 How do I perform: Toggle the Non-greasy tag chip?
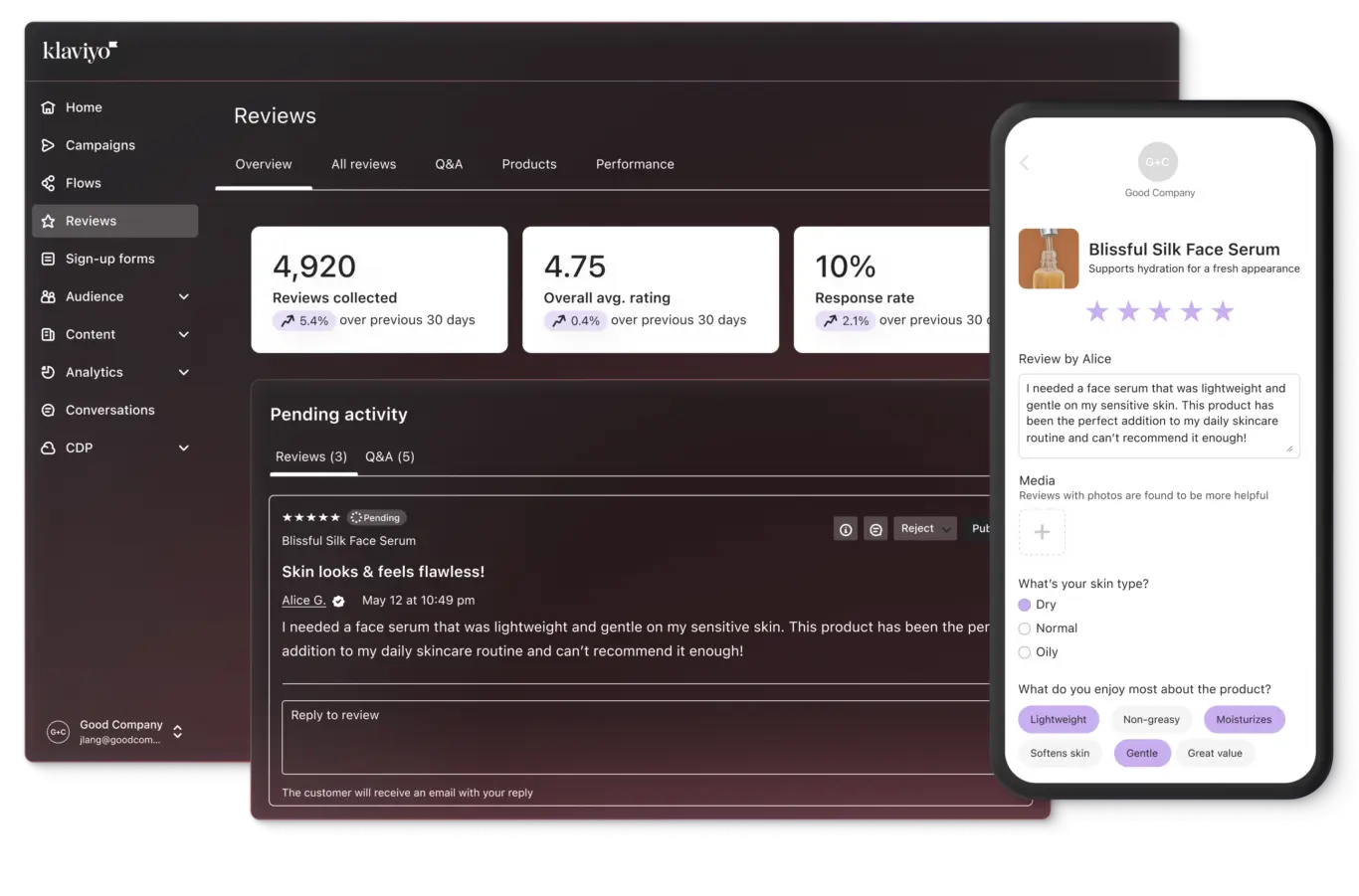tap(1151, 720)
